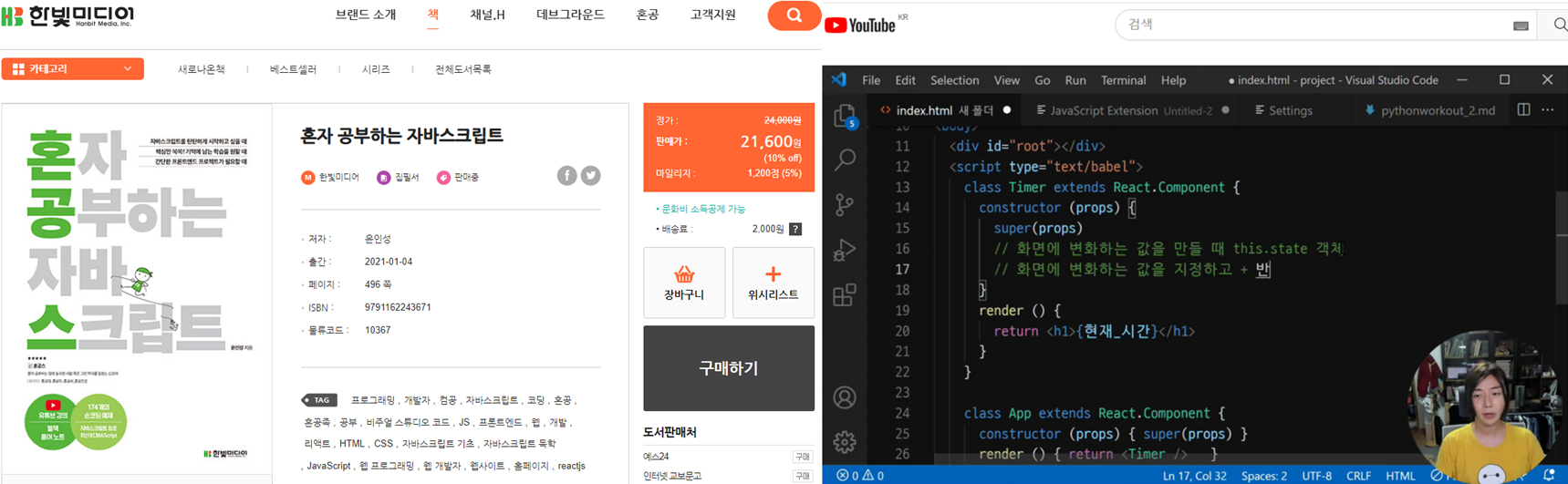
Task: Click the VS Code logo in title bar
Action: (x=839, y=80)
